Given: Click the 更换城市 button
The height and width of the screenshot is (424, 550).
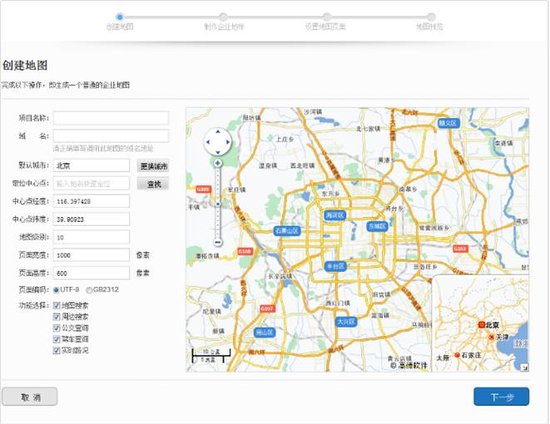Looking at the screenshot, I should (x=153, y=166).
